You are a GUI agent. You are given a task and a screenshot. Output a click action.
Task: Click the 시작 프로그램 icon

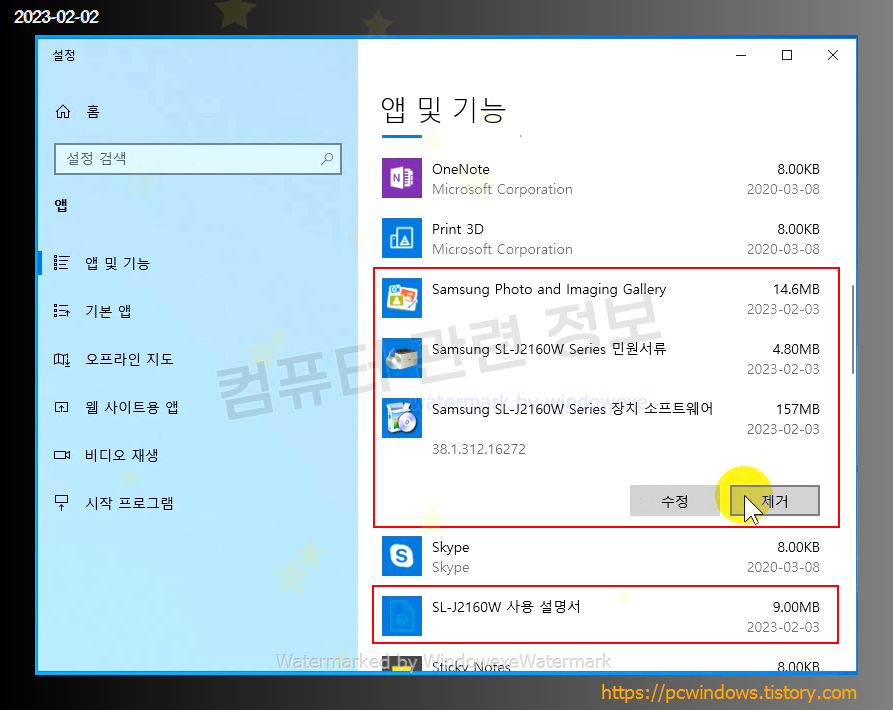coord(62,503)
